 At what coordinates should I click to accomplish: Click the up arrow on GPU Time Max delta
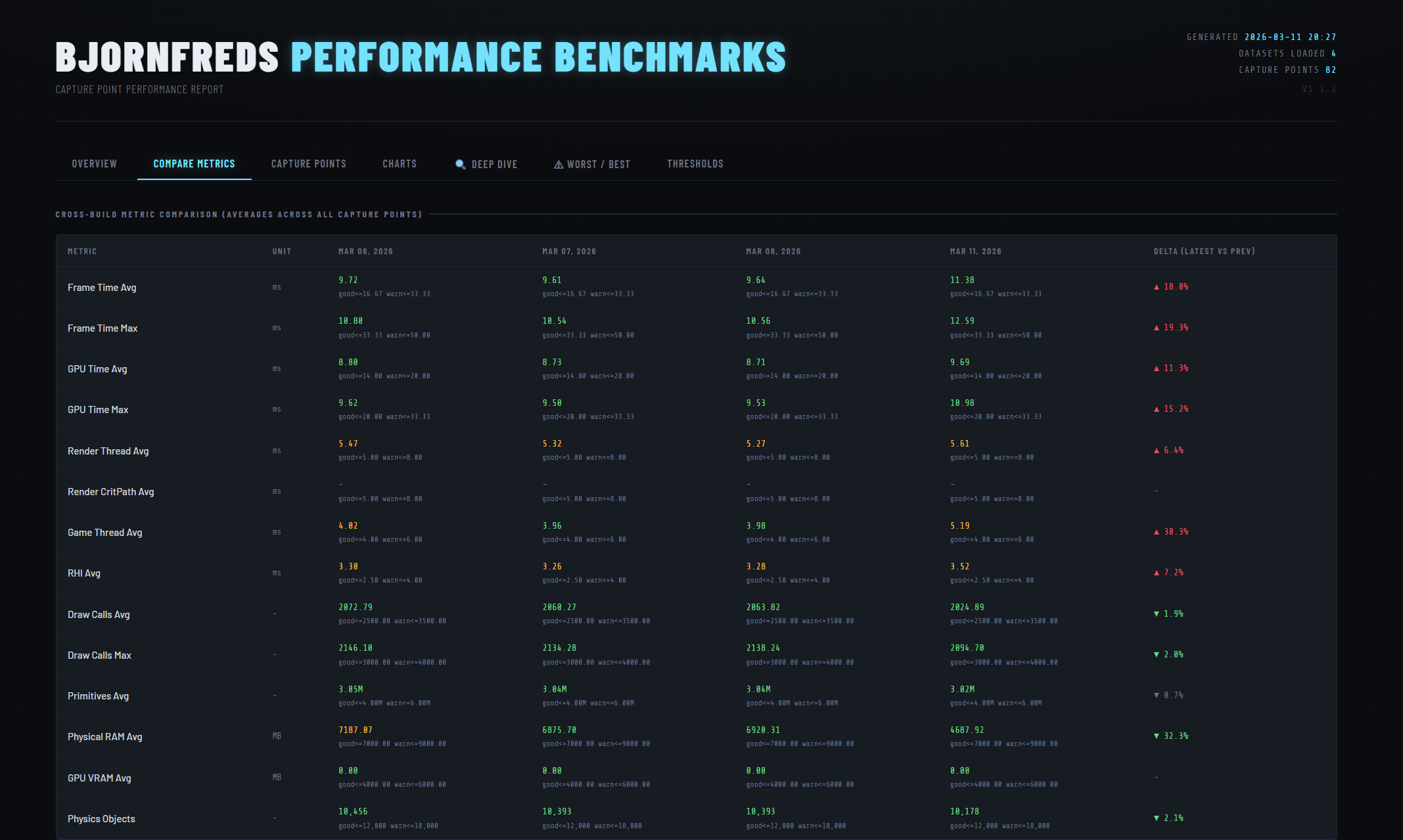tap(1157, 409)
